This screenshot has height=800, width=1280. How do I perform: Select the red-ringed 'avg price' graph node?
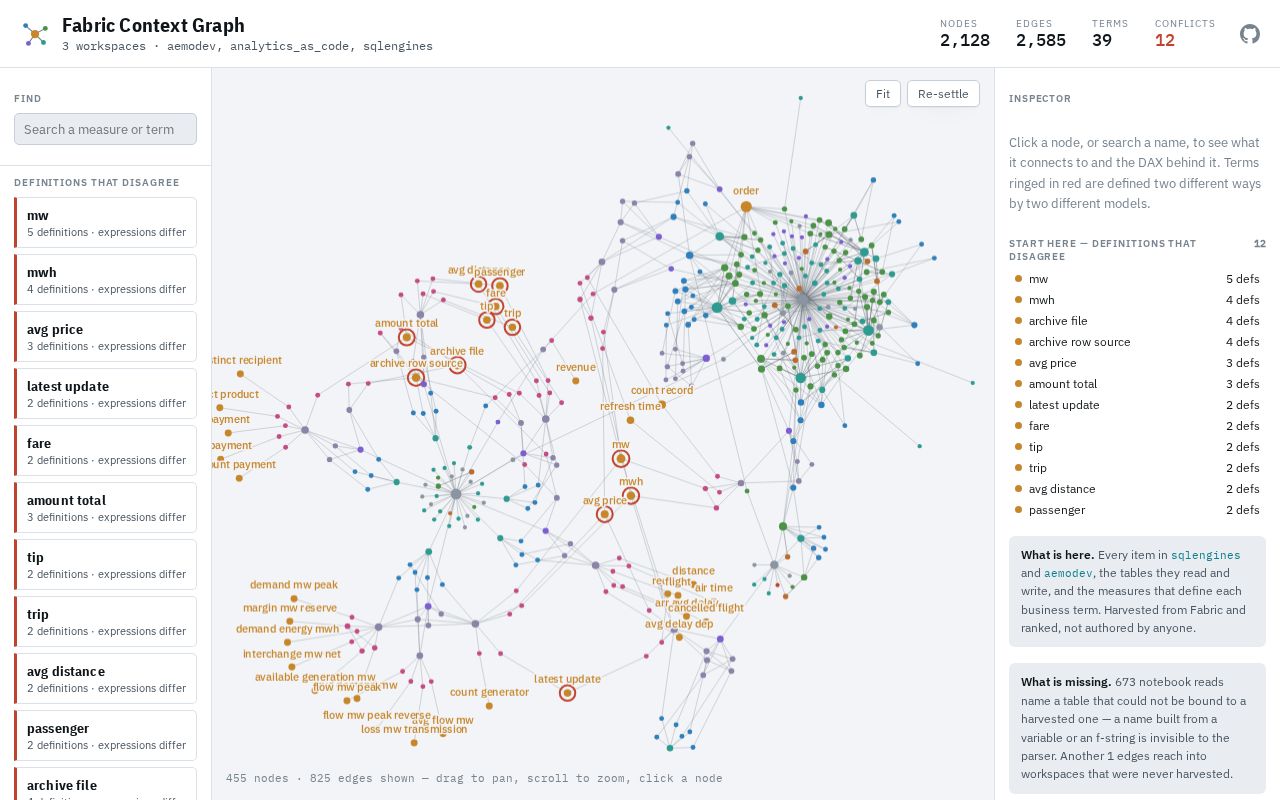coord(604,515)
